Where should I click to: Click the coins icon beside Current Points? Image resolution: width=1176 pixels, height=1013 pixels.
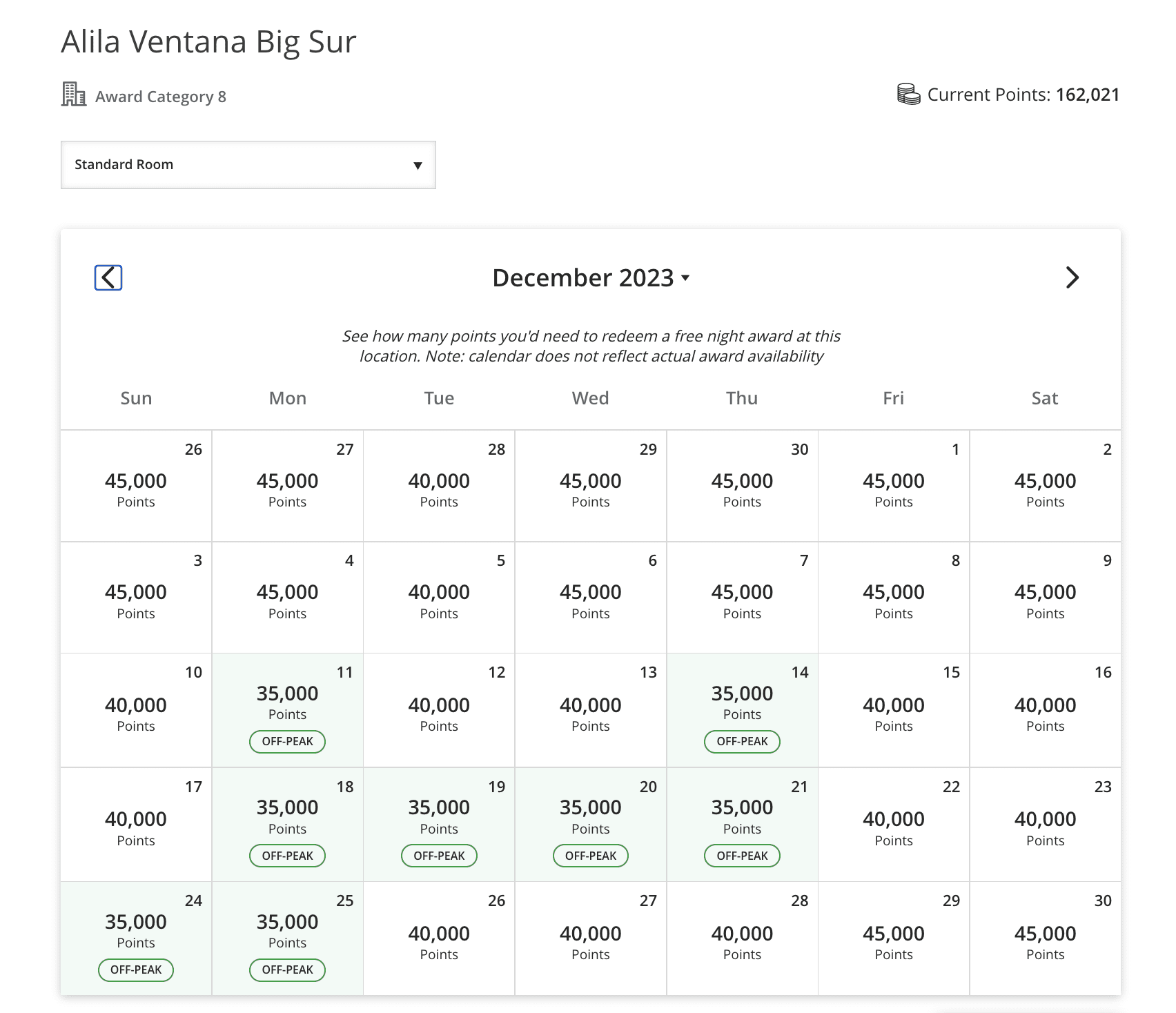click(908, 94)
